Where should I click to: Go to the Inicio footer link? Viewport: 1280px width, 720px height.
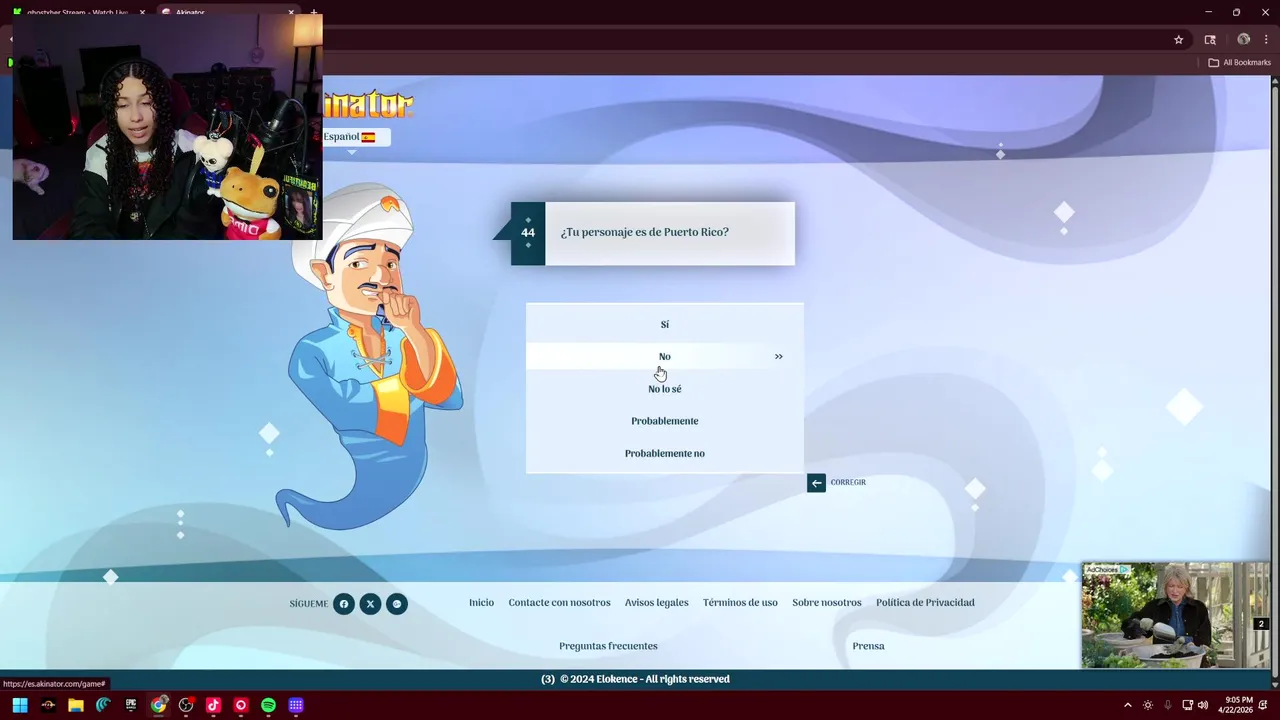[481, 603]
